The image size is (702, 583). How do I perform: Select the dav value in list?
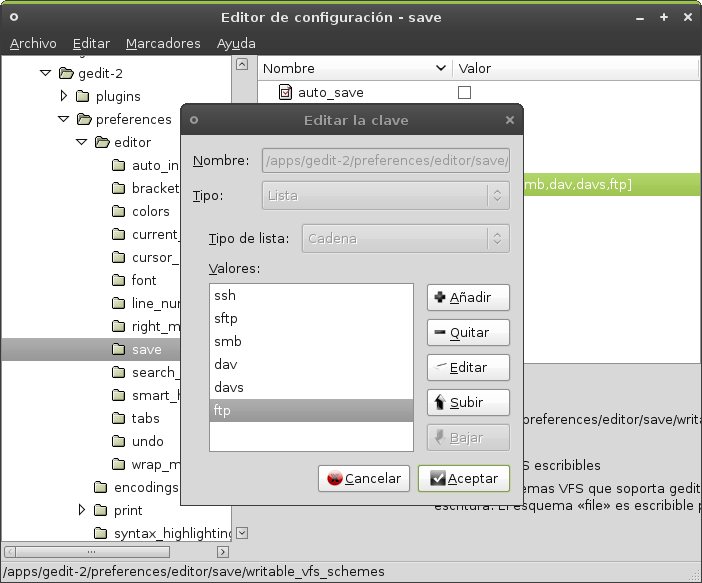click(x=311, y=364)
